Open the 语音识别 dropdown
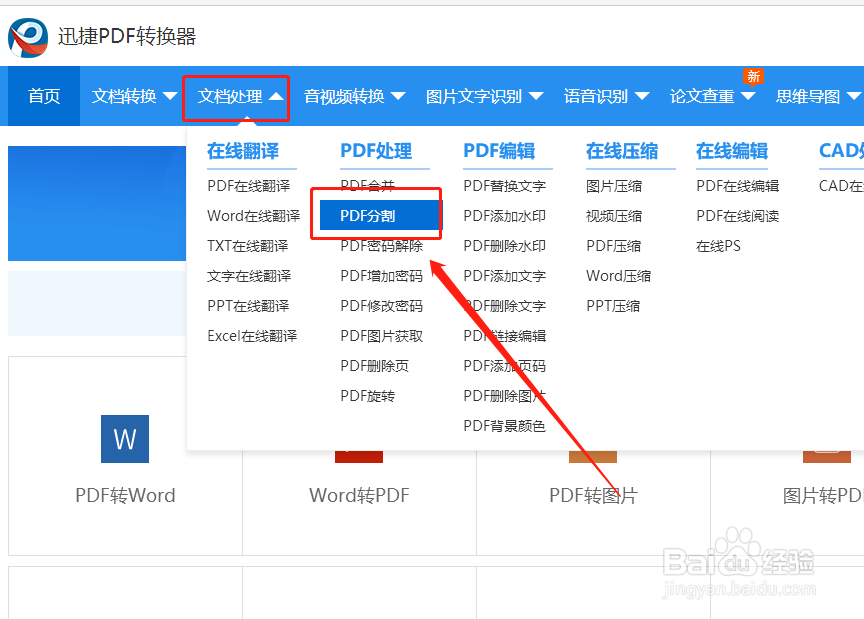This screenshot has height=619, width=864. (606, 96)
